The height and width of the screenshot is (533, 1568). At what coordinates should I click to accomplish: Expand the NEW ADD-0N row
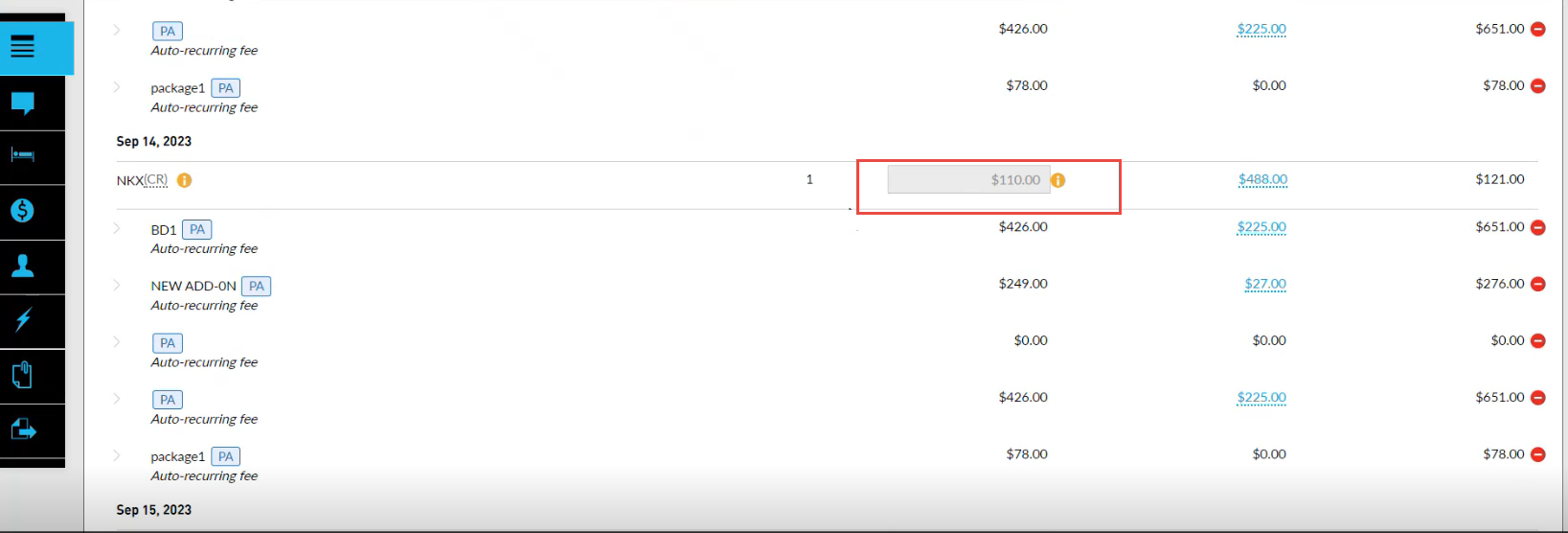pos(117,285)
